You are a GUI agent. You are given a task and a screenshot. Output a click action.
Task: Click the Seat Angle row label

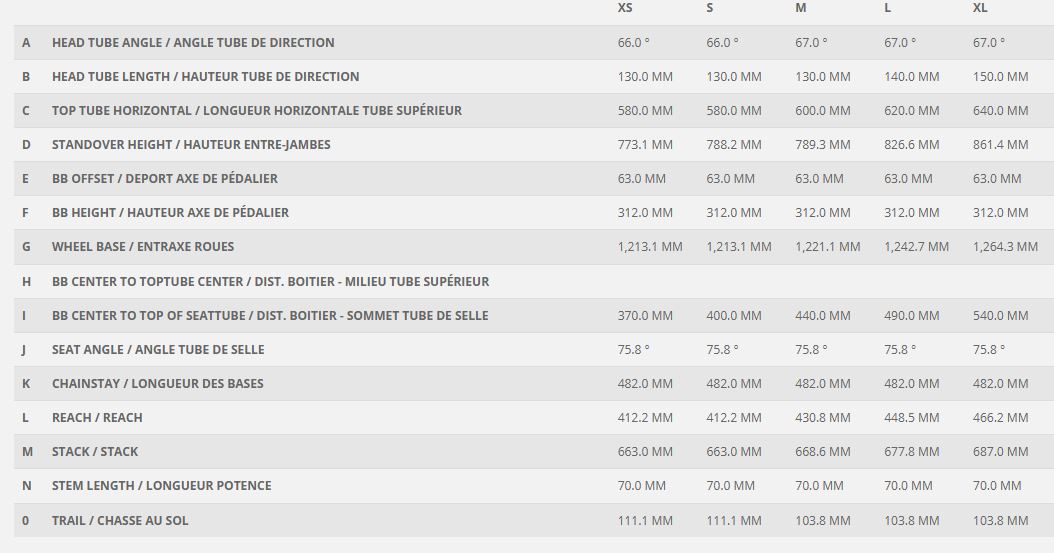point(158,350)
